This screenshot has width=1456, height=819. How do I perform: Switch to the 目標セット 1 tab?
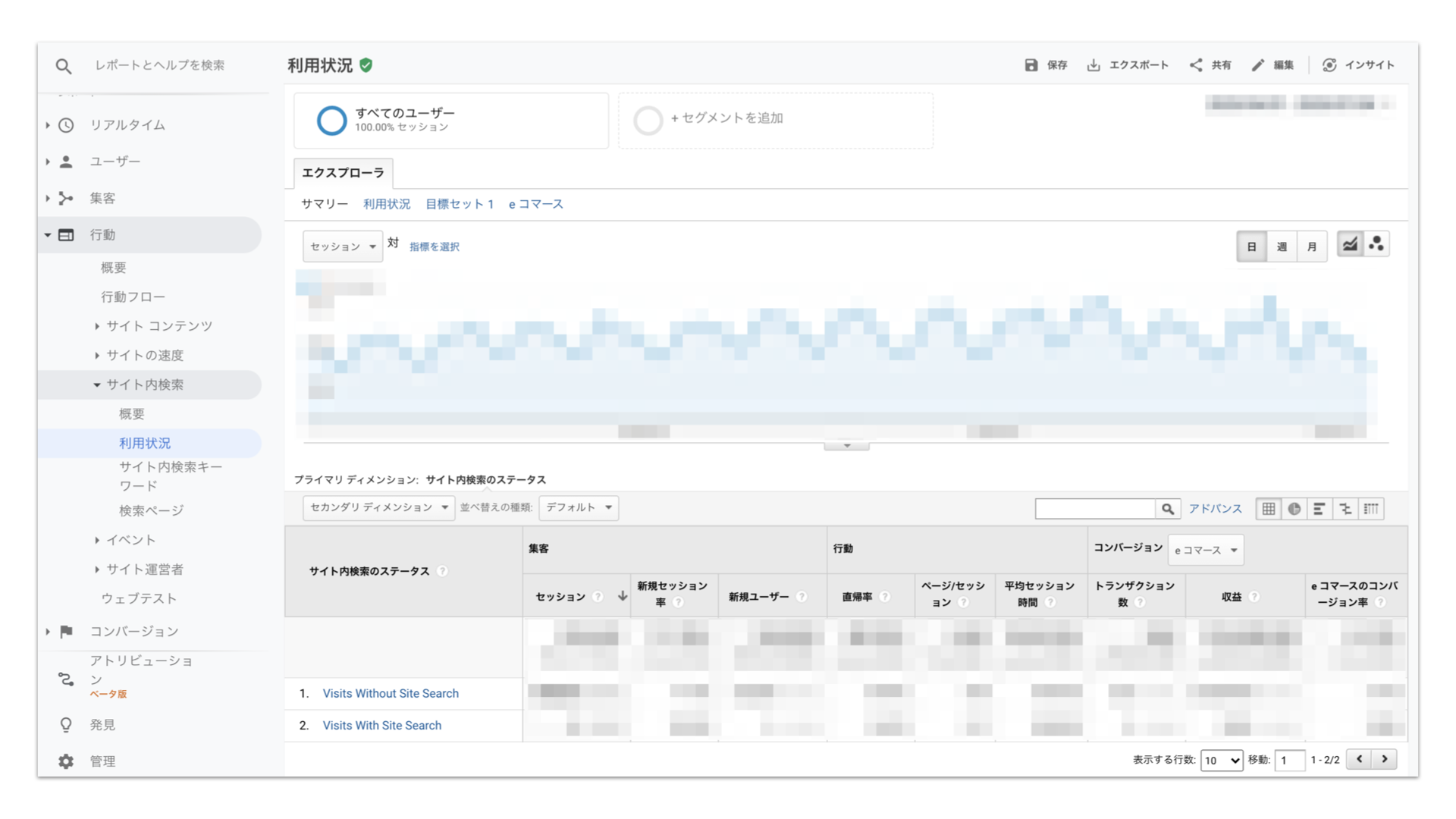(x=460, y=204)
